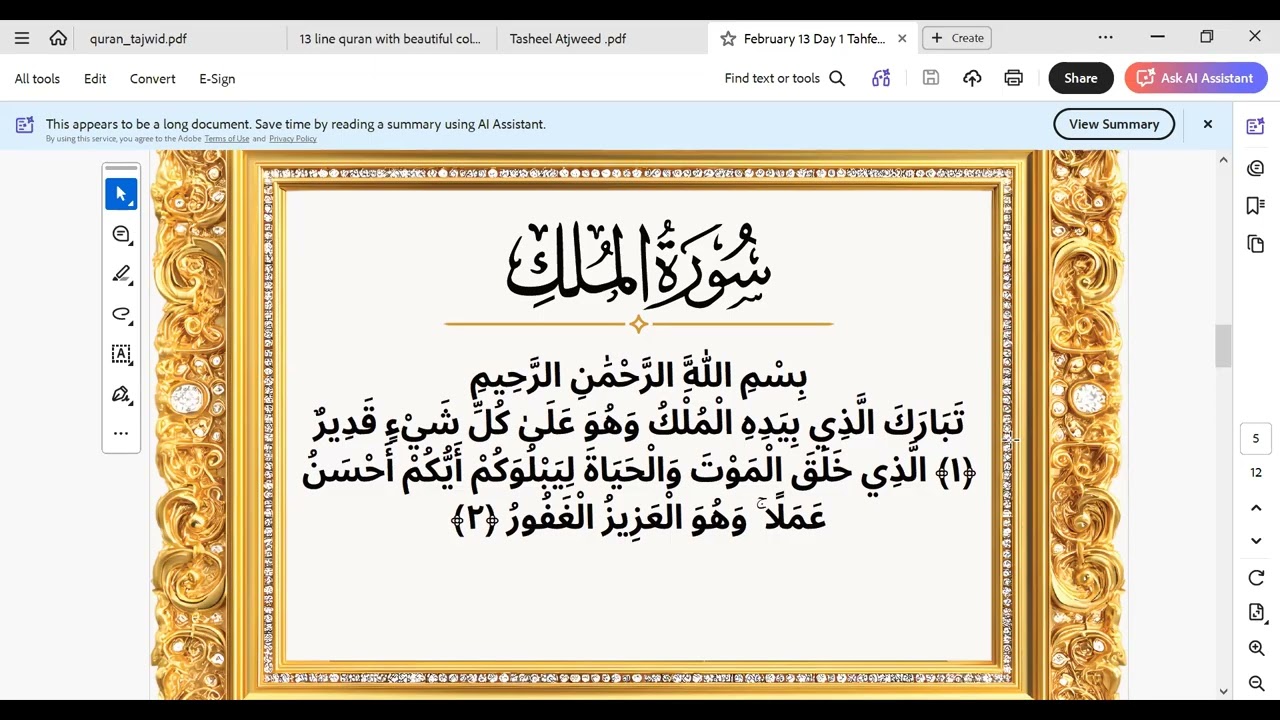Viewport: 1280px width, 720px height.
Task: Open the page display settings icon
Action: pyautogui.click(x=1256, y=612)
